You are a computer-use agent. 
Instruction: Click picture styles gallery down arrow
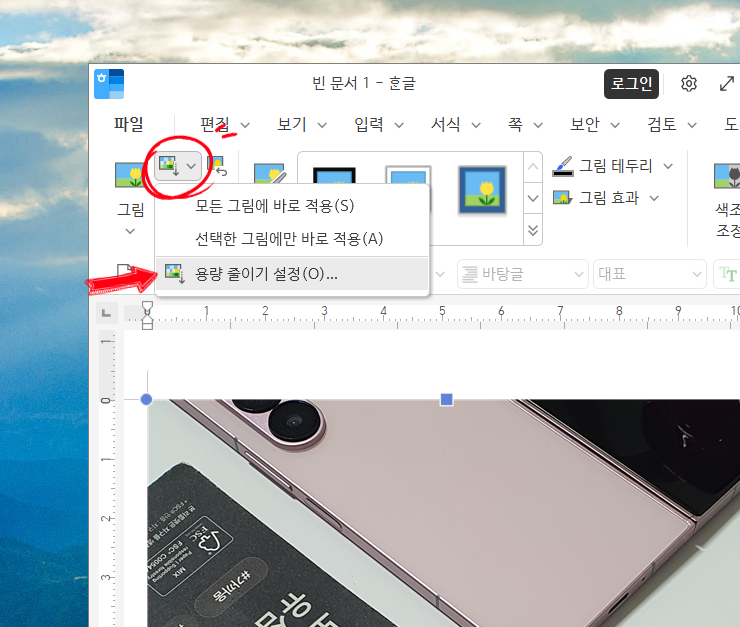click(533, 198)
